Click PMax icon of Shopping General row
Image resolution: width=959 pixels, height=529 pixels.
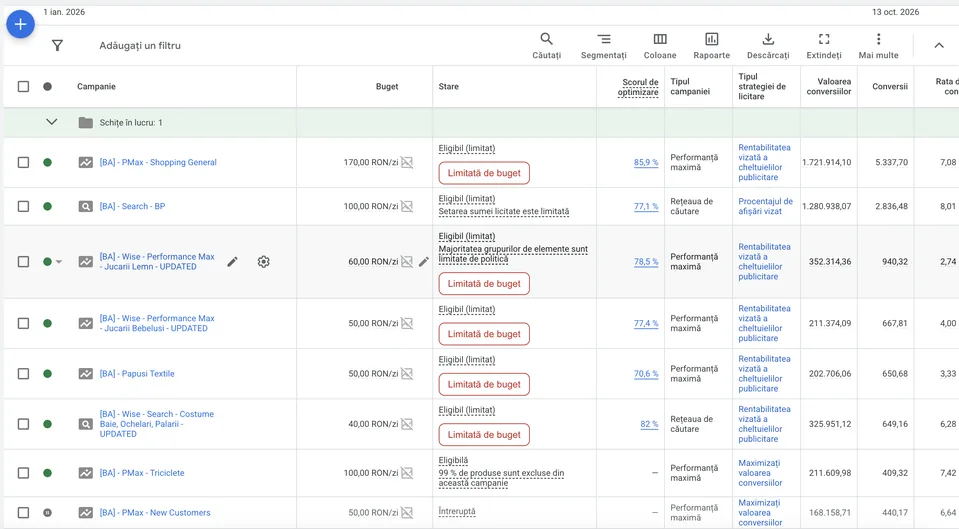pyautogui.click(x=86, y=163)
